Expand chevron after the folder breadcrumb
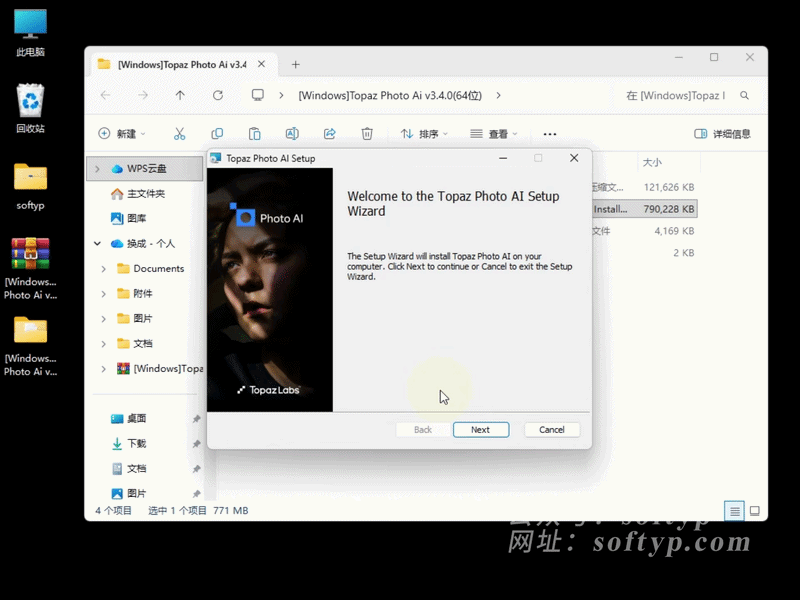This screenshot has height=600, width=800. pos(498,95)
